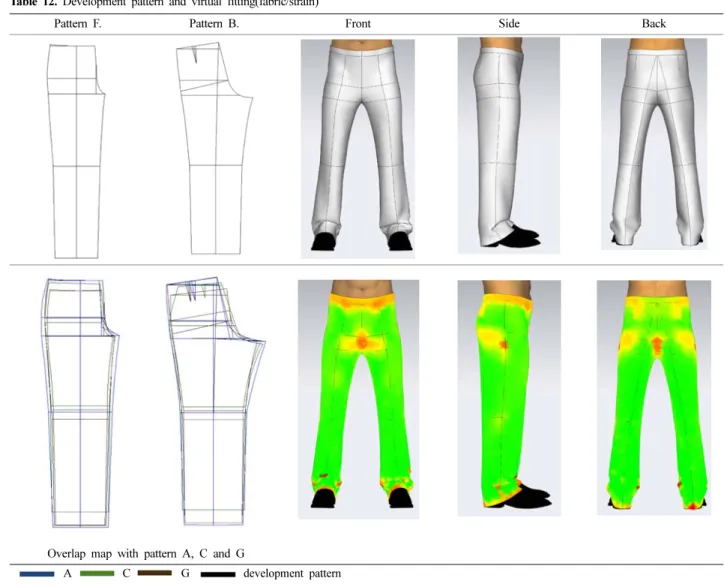This screenshot has width=724, height=587.
Task: Click the green legend swatch for C
Action: point(97,574)
